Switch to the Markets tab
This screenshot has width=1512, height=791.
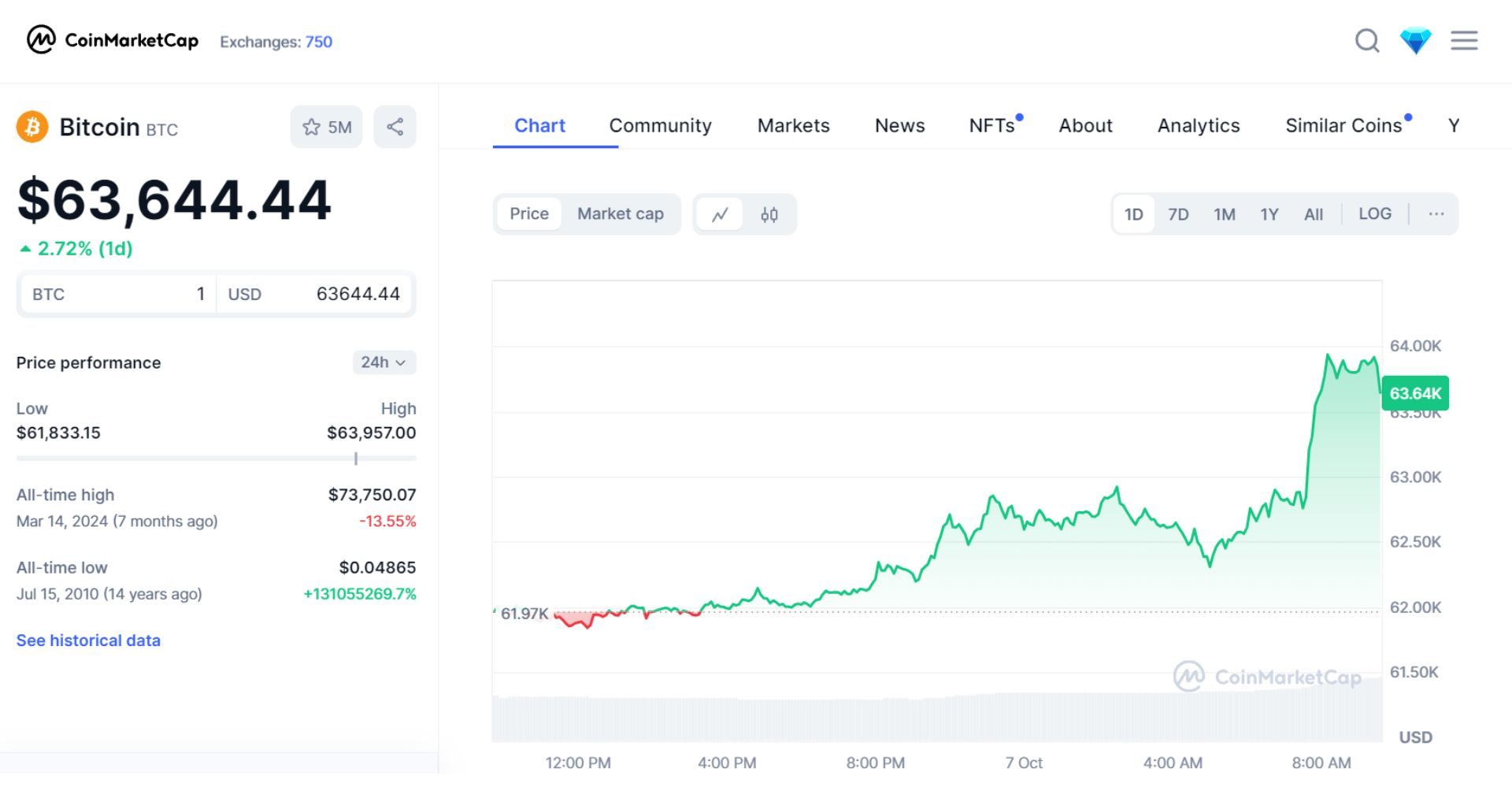tap(793, 125)
